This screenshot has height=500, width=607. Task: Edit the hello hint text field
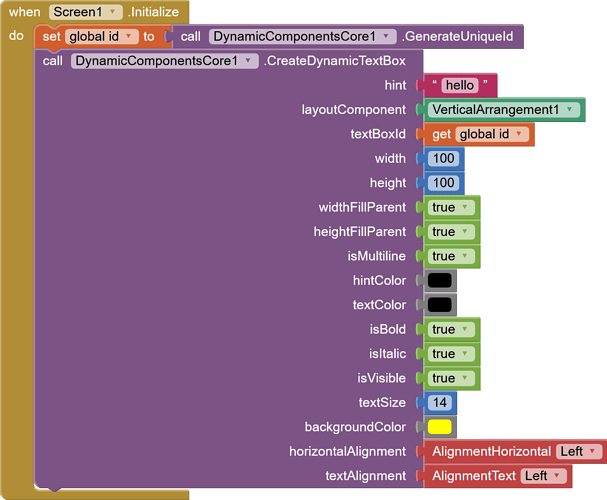click(460, 85)
